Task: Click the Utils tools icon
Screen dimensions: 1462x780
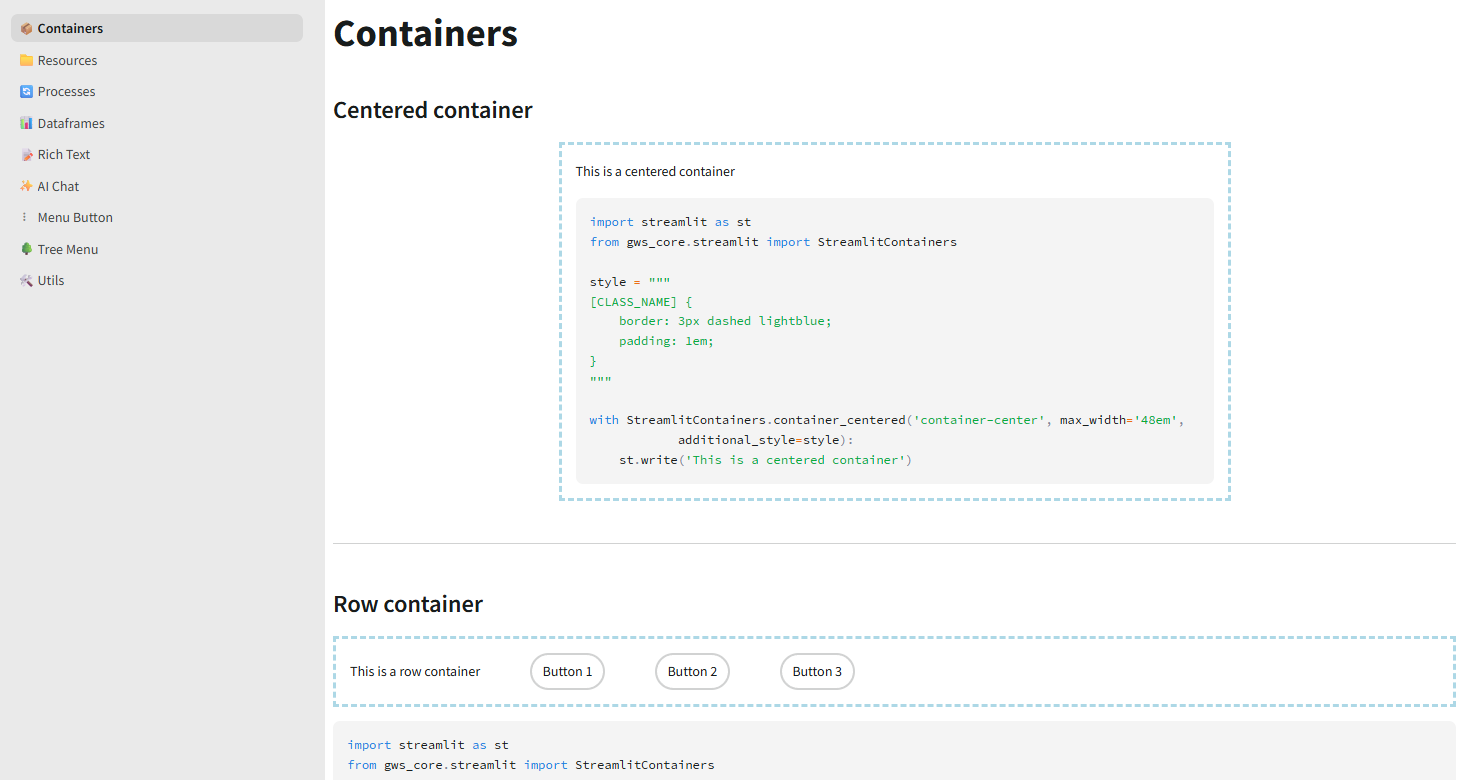Action: (x=26, y=281)
